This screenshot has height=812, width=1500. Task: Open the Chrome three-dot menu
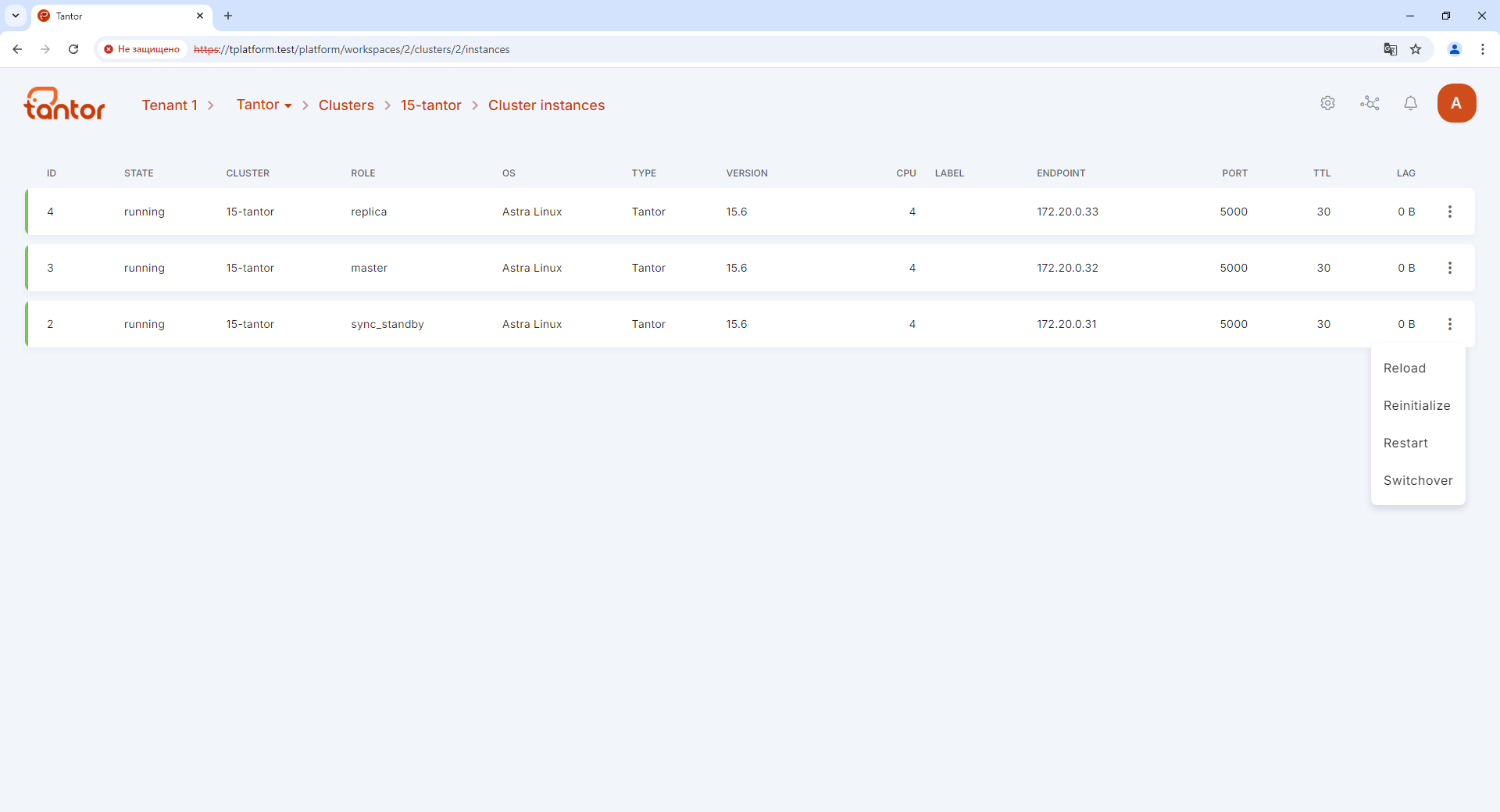(1483, 49)
